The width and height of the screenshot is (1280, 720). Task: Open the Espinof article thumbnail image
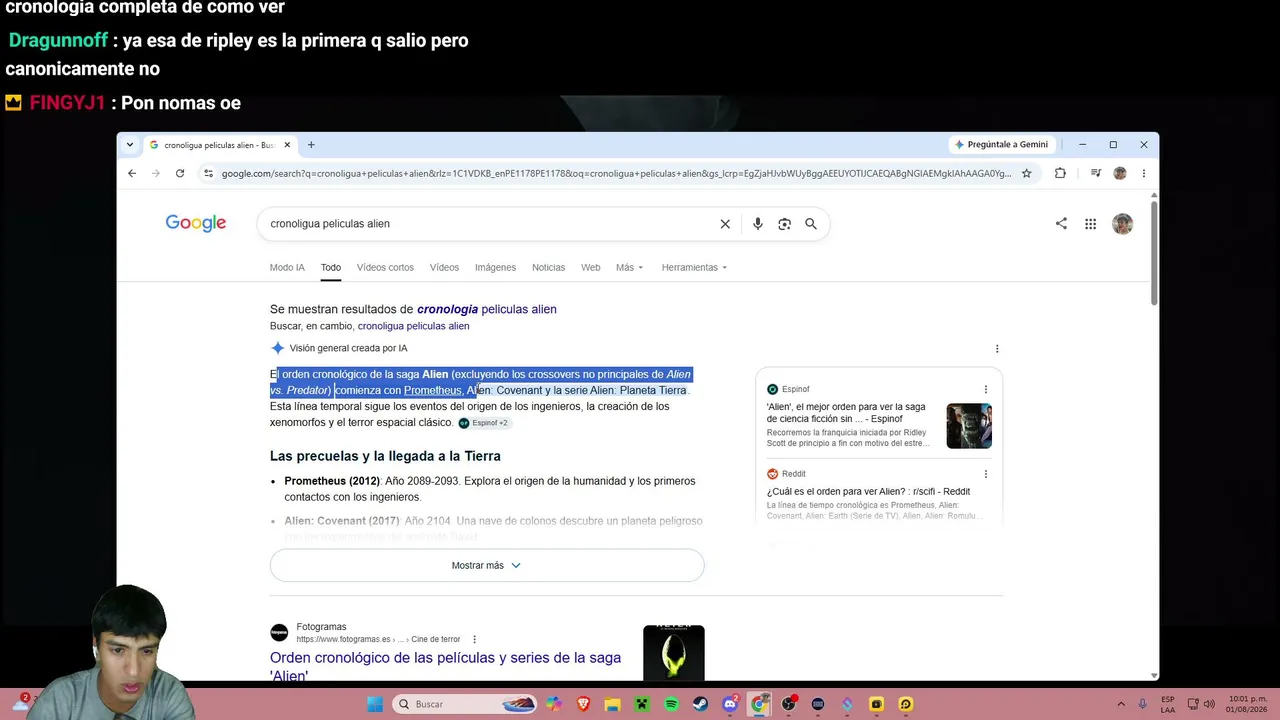(x=969, y=426)
